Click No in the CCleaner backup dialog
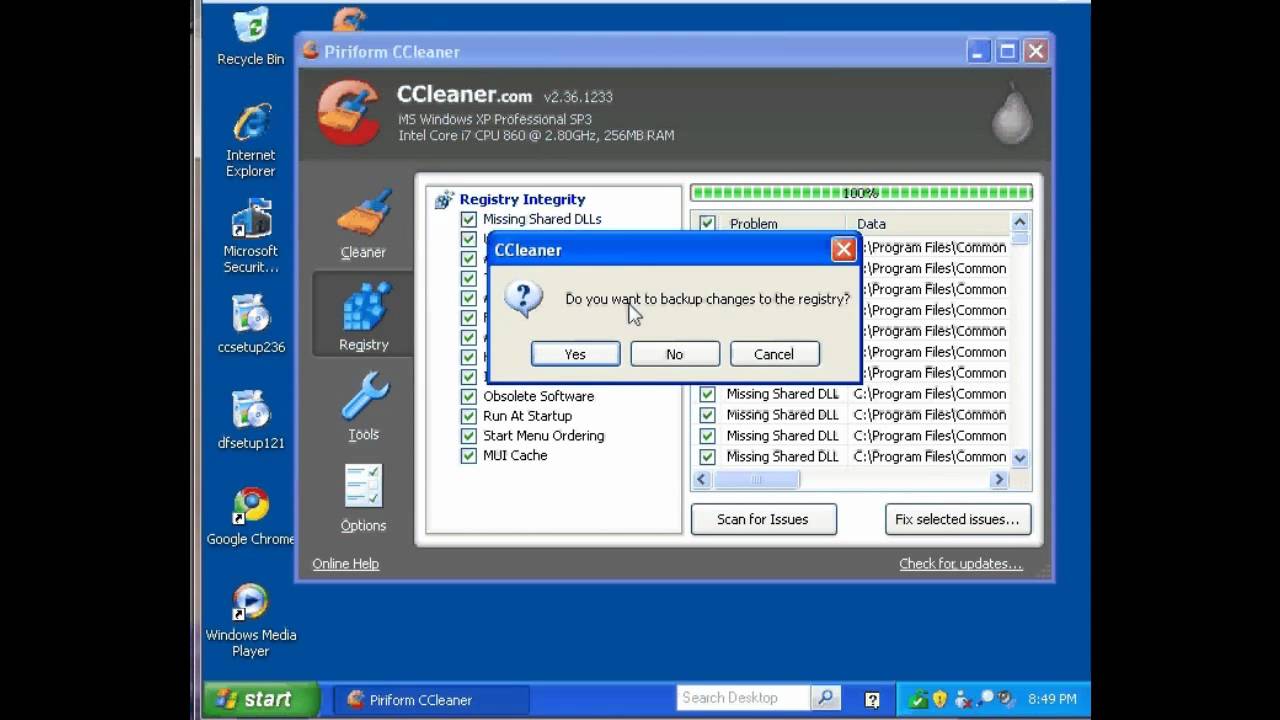The width and height of the screenshot is (1280, 720). click(675, 354)
